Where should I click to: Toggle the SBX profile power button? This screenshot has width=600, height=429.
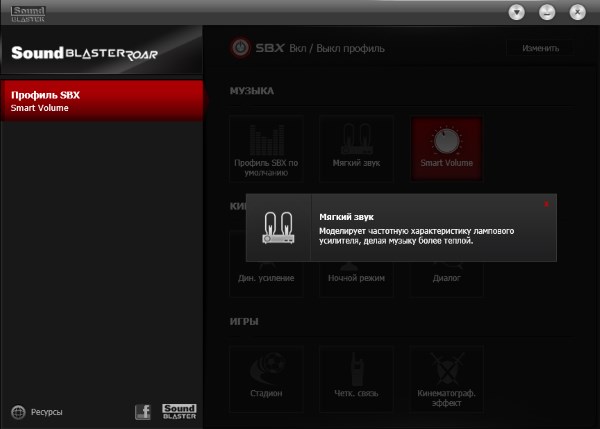[x=240, y=48]
